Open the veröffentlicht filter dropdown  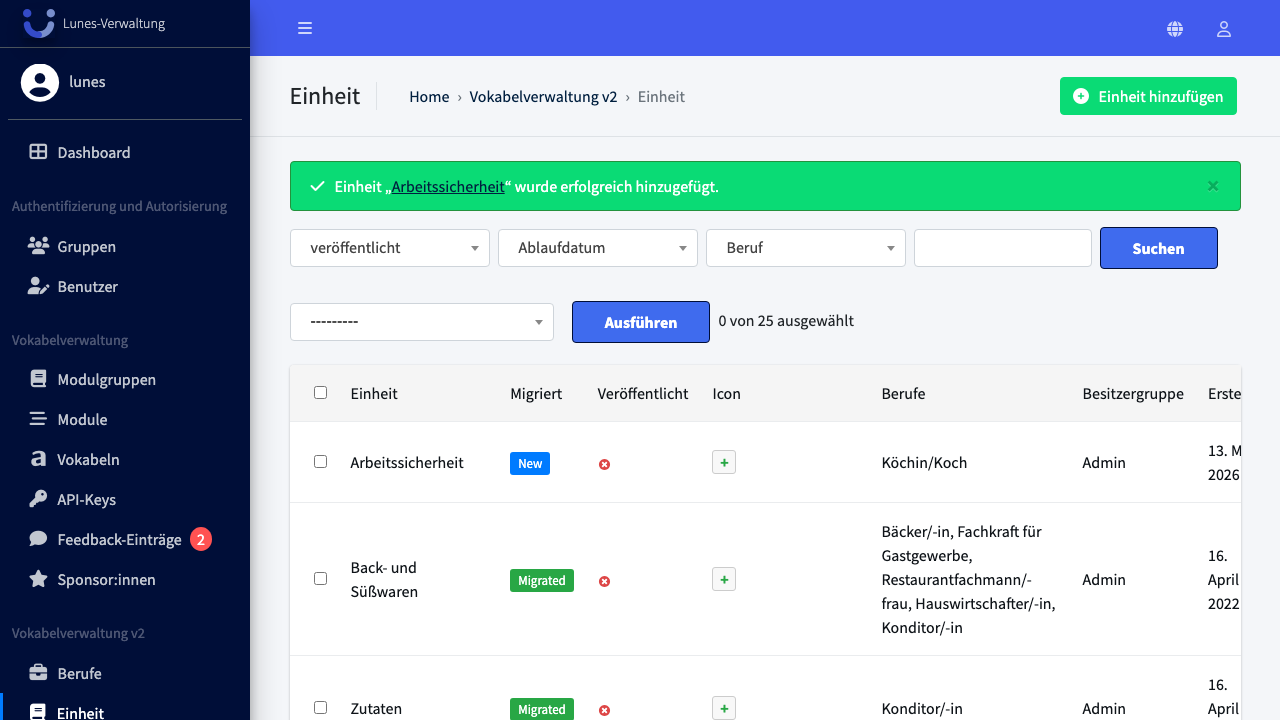pyautogui.click(x=390, y=248)
